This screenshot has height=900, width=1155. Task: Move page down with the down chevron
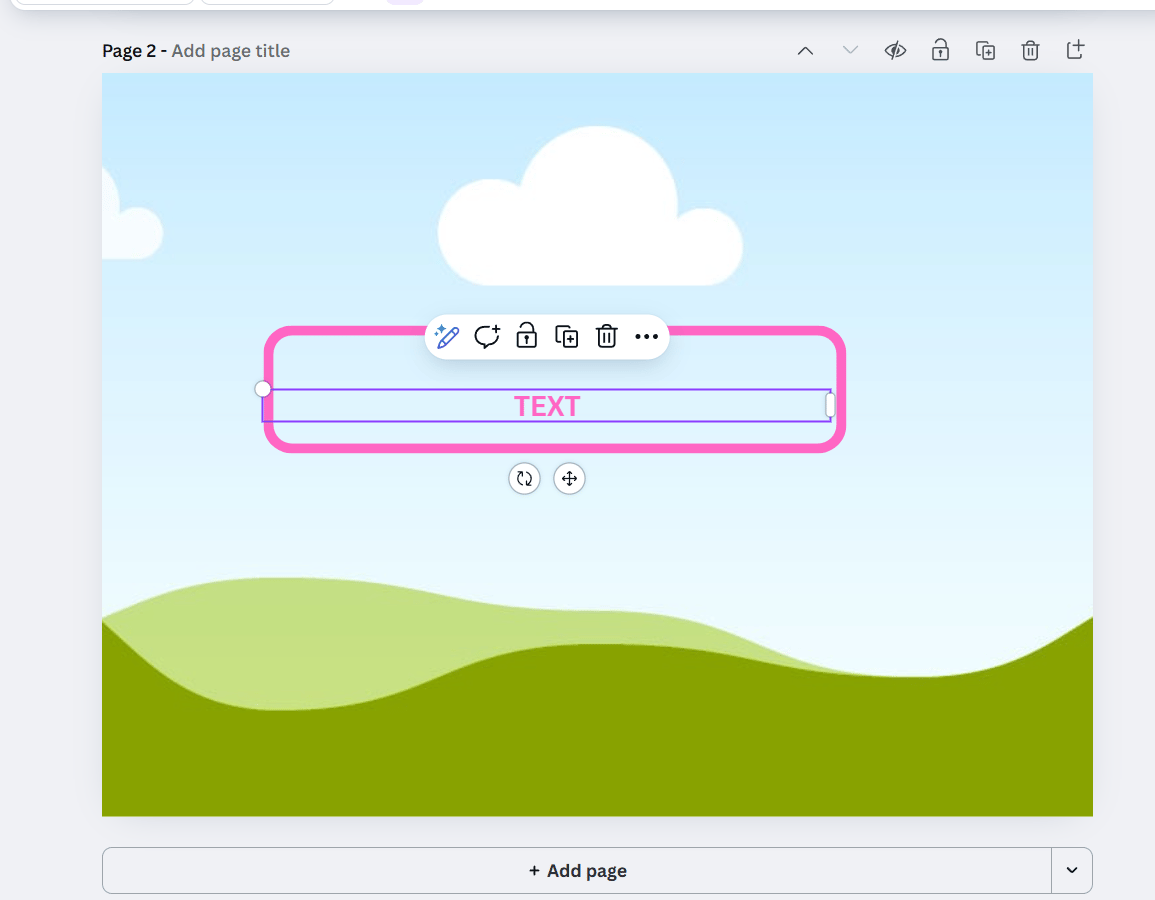tap(850, 51)
